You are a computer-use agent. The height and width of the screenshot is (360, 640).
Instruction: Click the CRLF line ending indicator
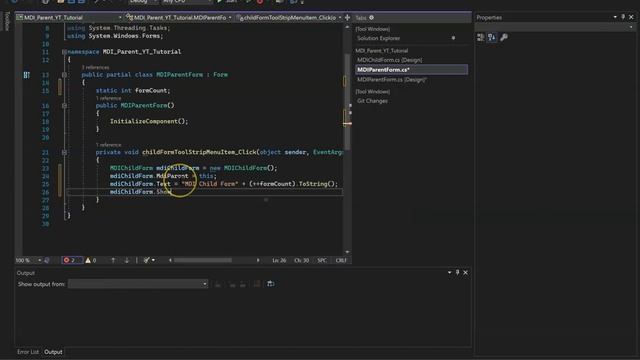tap(341, 260)
